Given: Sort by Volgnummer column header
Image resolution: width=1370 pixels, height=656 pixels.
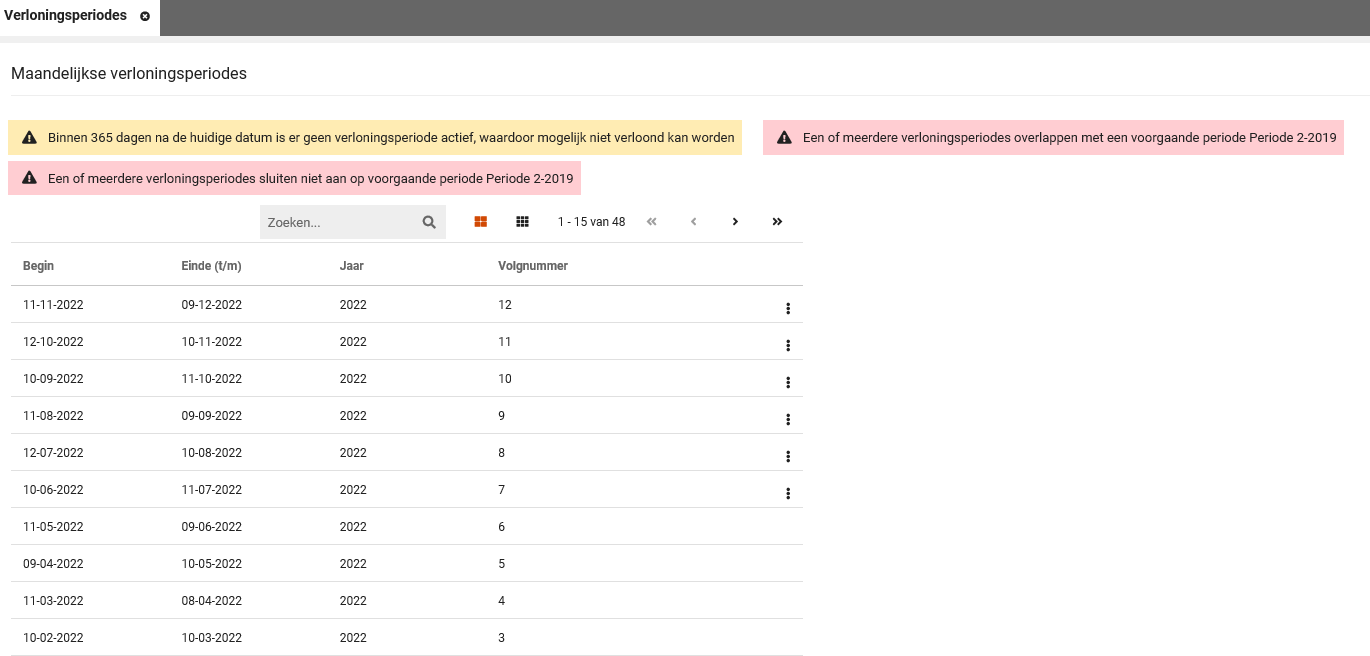Looking at the screenshot, I should point(533,266).
